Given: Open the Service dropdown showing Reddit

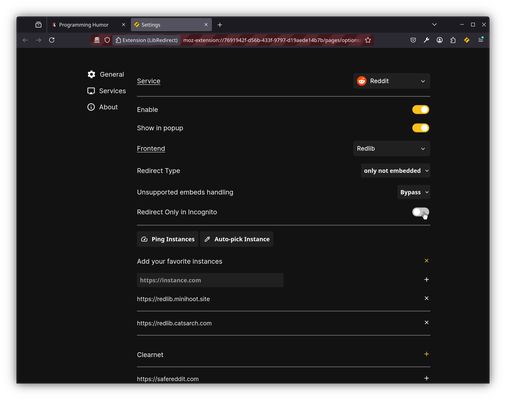Looking at the screenshot, I should pyautogui.click(x=391, y=81).
